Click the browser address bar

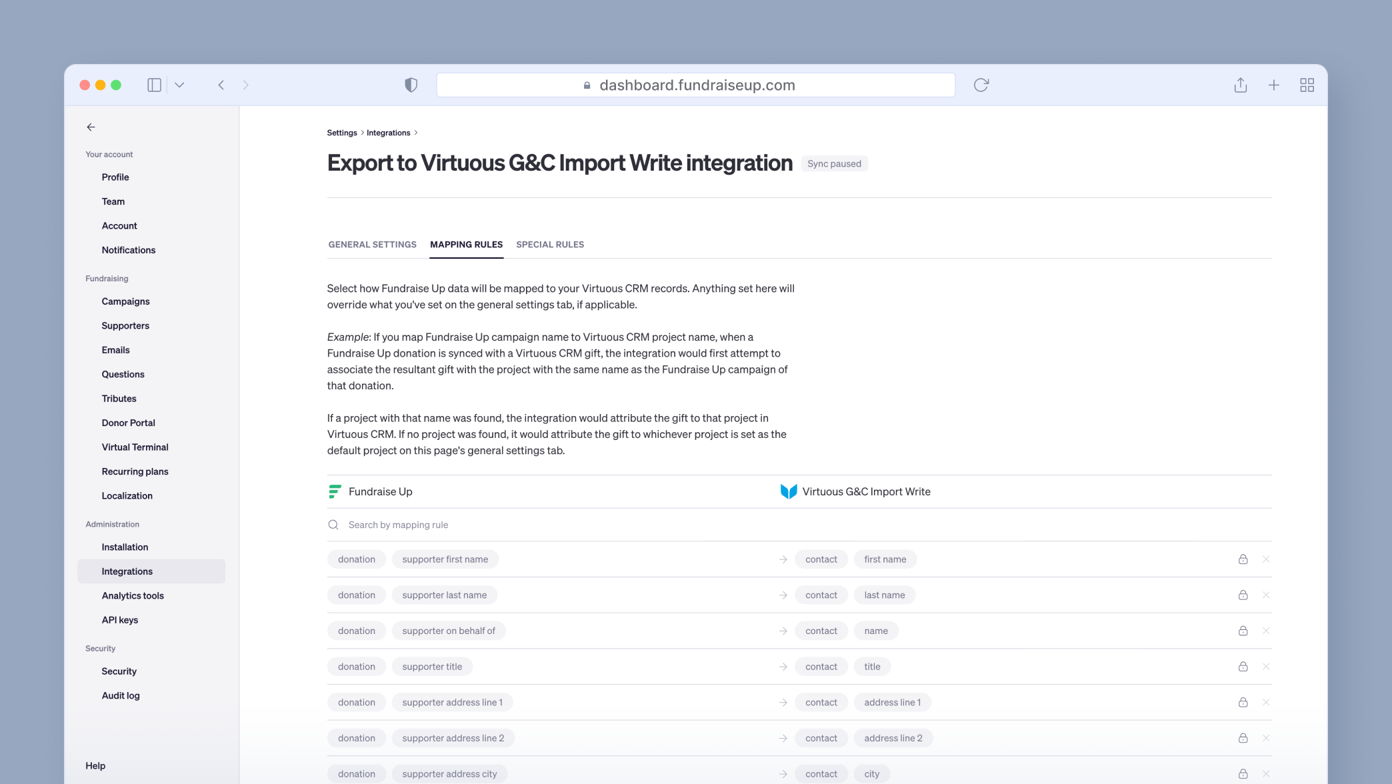696,85
